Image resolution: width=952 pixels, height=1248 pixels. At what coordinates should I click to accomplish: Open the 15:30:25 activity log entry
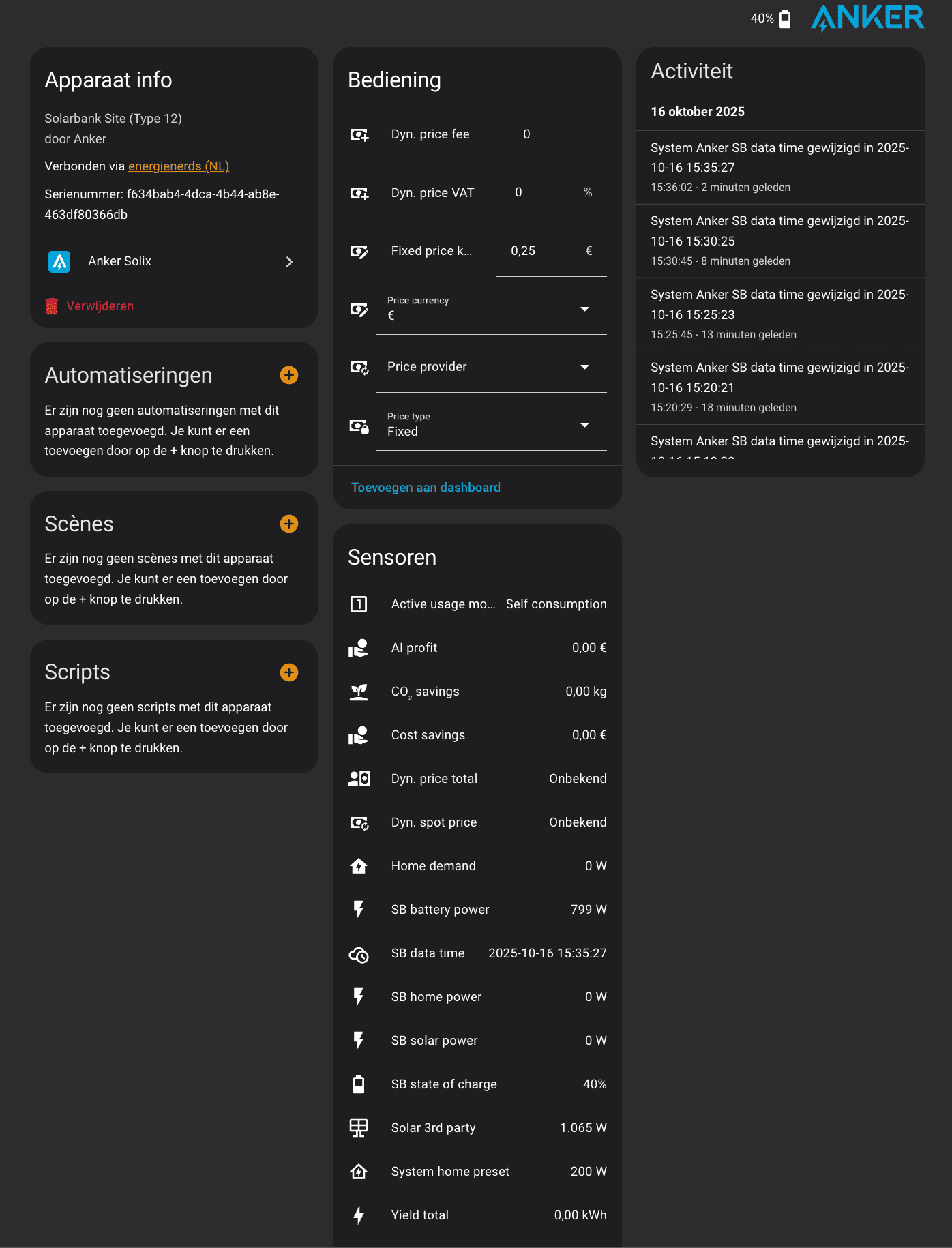[x=779, y=240]
